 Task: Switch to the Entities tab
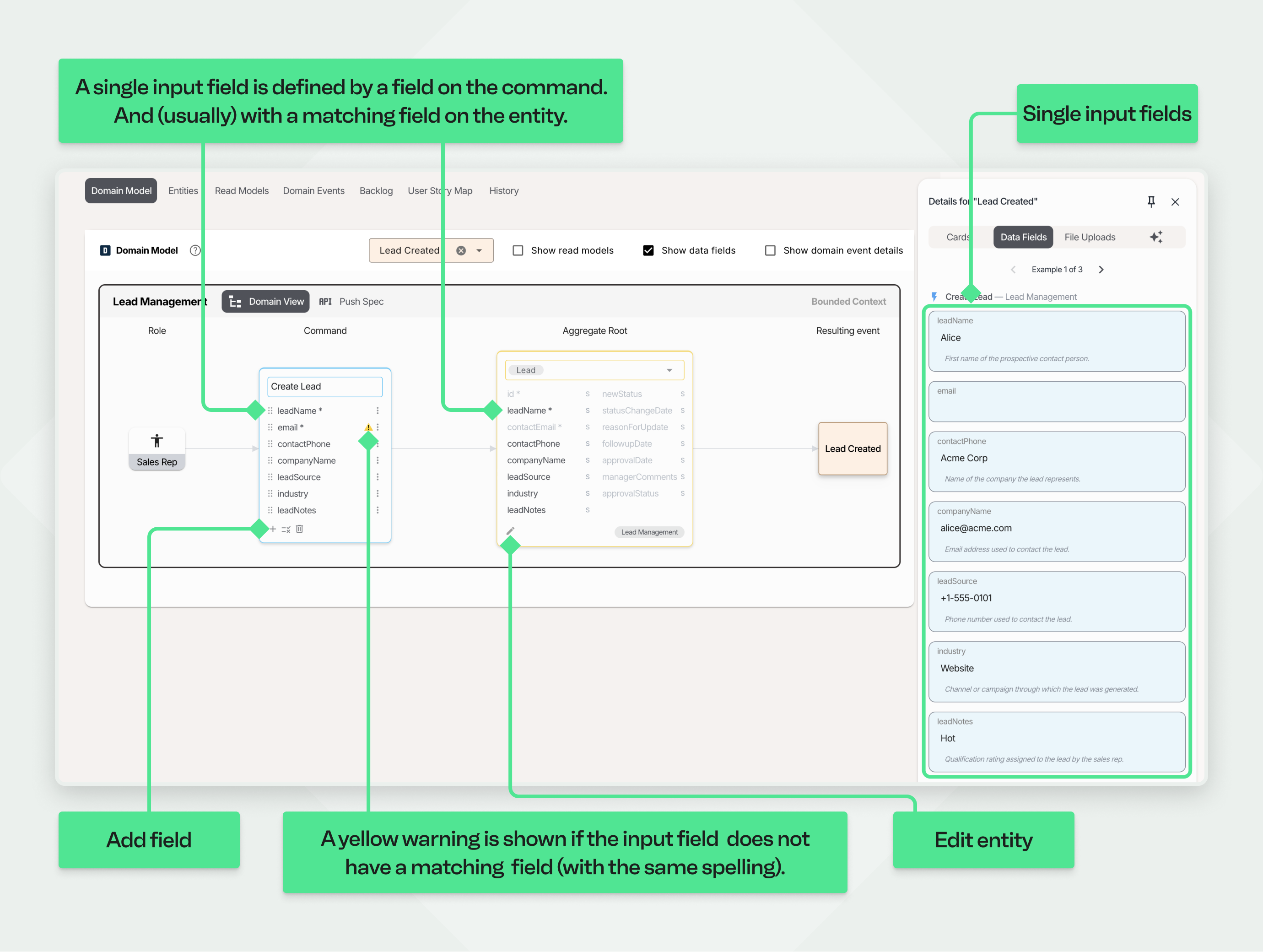coord(184,191)
